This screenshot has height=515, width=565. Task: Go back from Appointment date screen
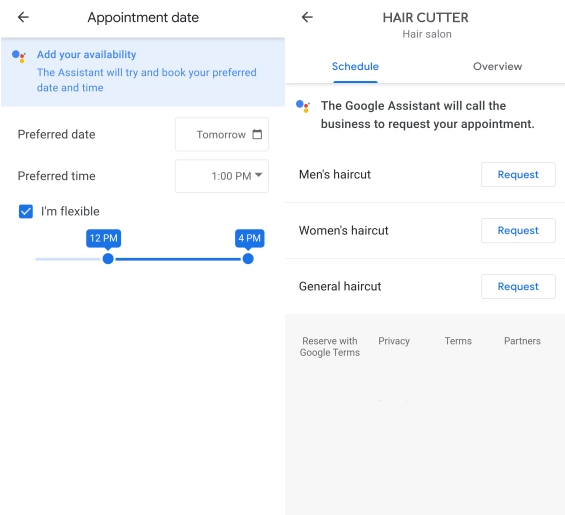click(x=23, y=17)
